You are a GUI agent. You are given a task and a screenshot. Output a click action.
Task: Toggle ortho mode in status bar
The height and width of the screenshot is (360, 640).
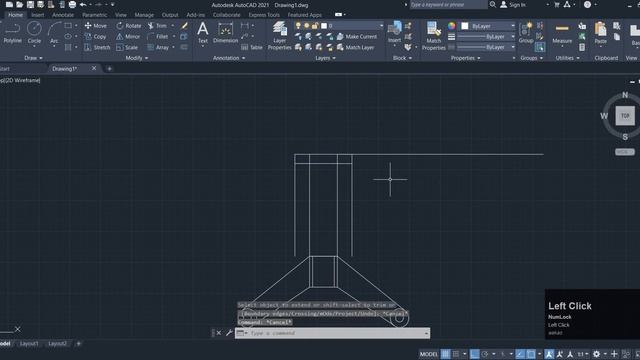click(x=474, y=354)
